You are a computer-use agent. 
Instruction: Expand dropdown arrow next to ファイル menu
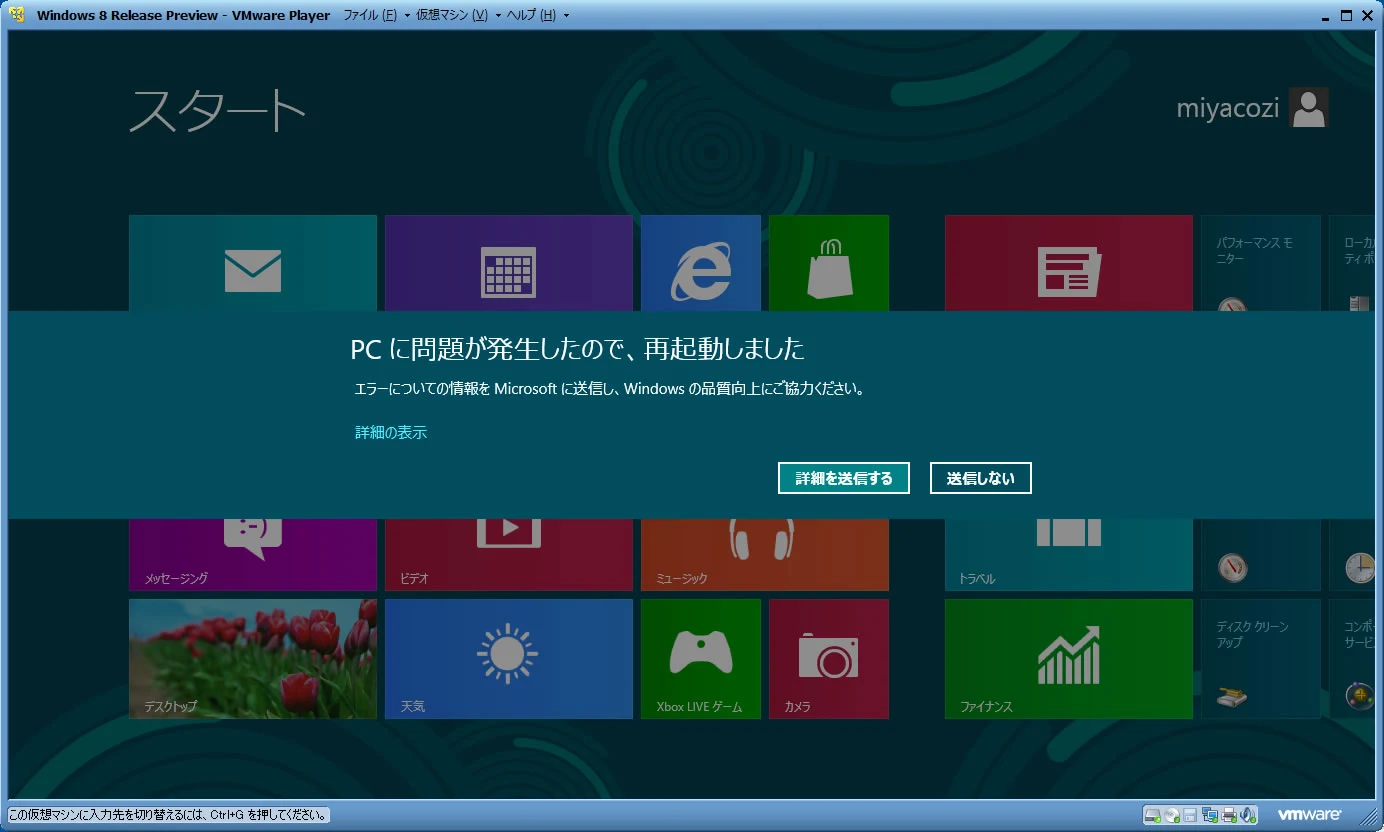[x=407, y=16]
